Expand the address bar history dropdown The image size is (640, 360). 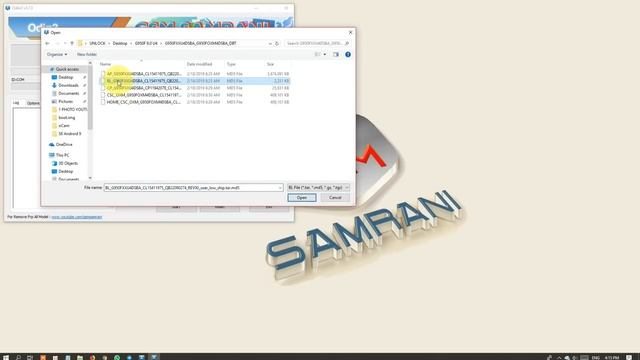270,43
